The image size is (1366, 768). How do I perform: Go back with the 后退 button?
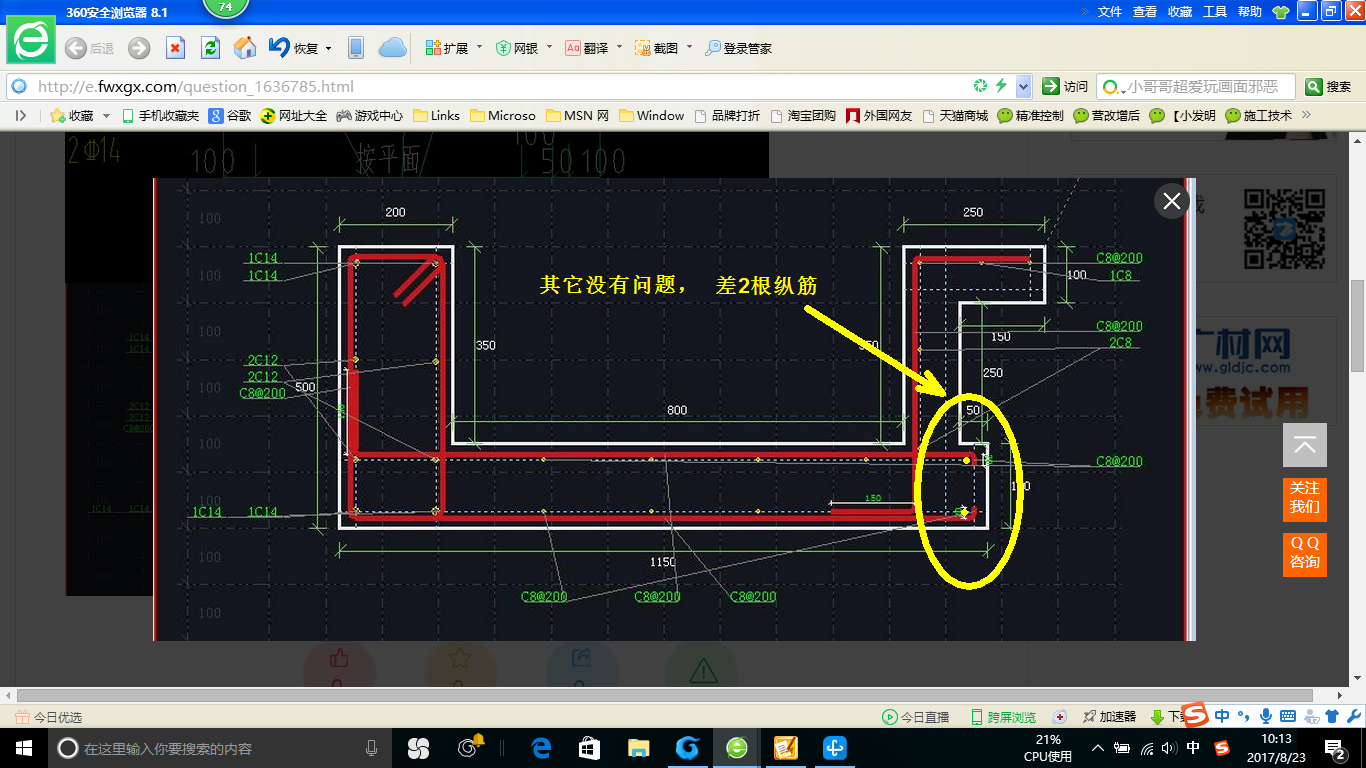[x=89, y=48]
